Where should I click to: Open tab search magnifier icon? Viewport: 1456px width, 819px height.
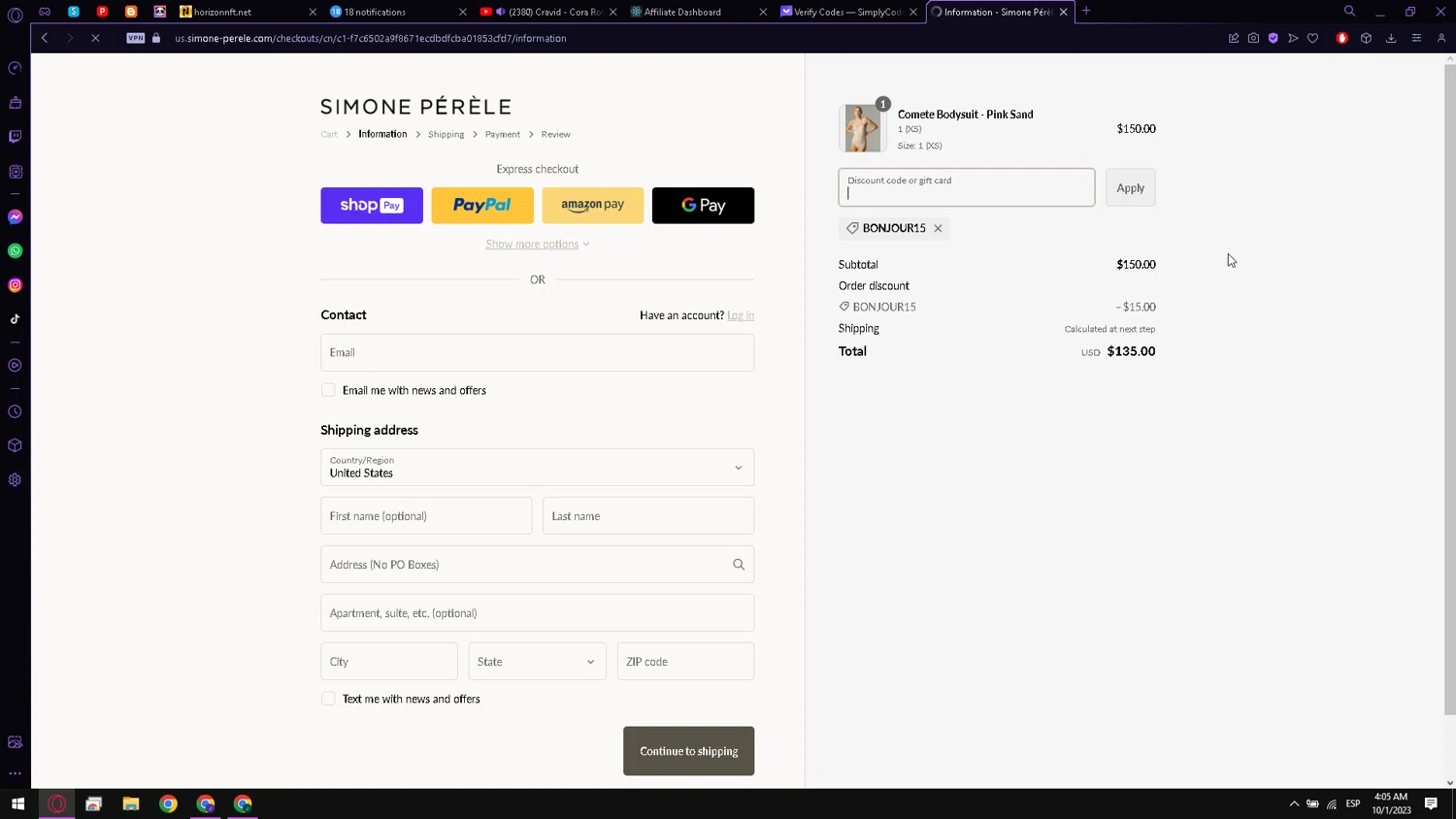1349,12
